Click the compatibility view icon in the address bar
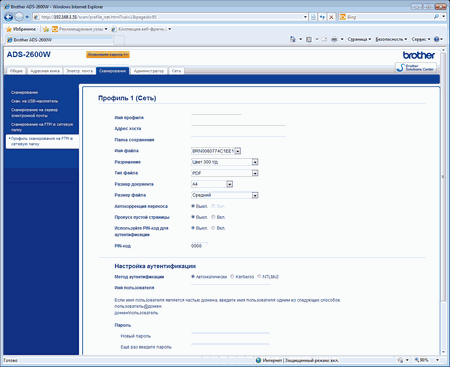 point(313,17)
